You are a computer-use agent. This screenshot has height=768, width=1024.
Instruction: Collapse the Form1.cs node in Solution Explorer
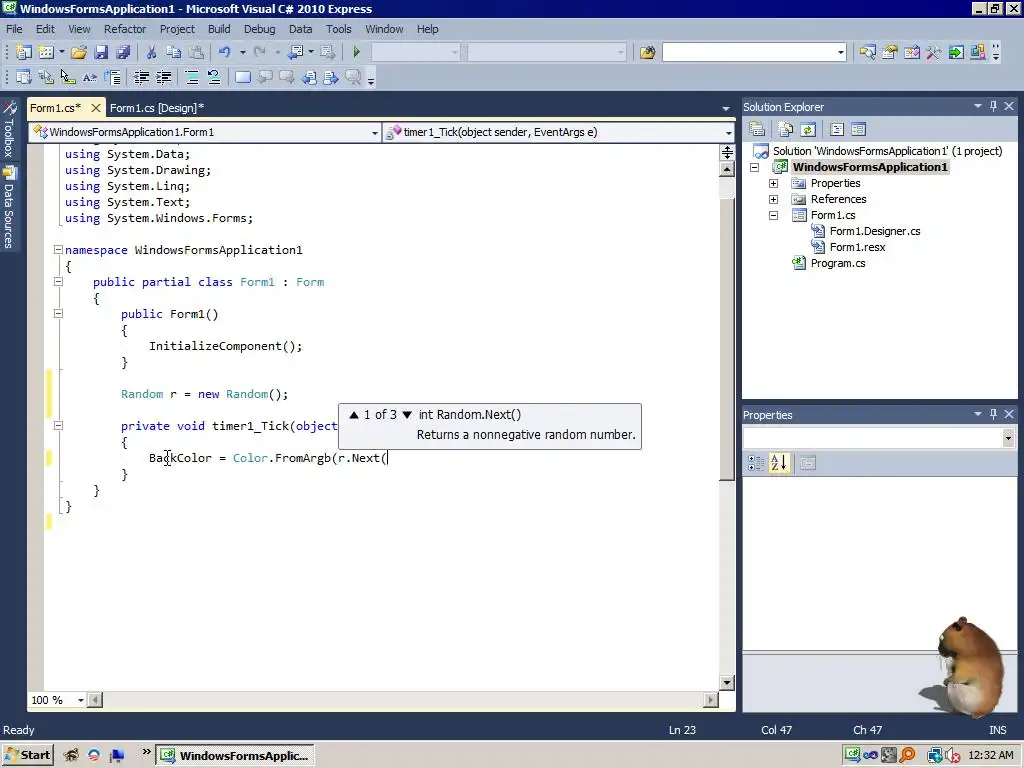(x=773, y=216)
